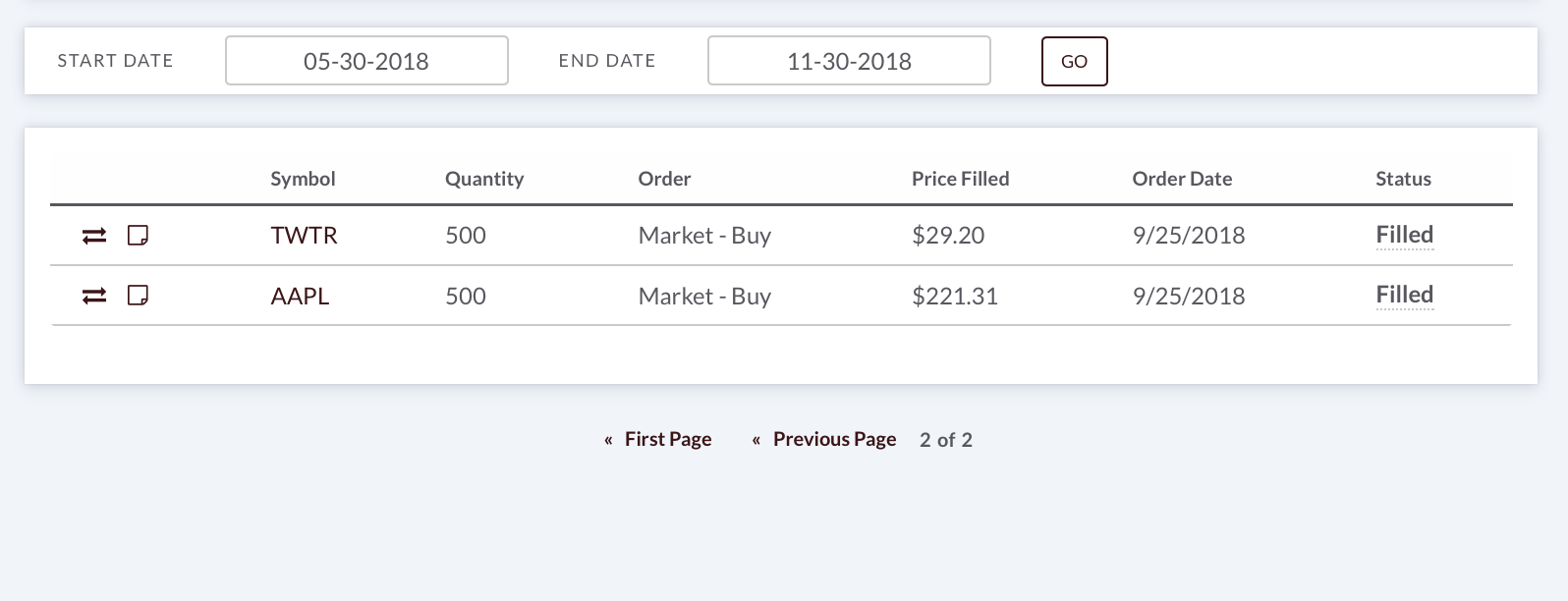Click the Quantity column header
The image size is (1568, 601).
484,179
